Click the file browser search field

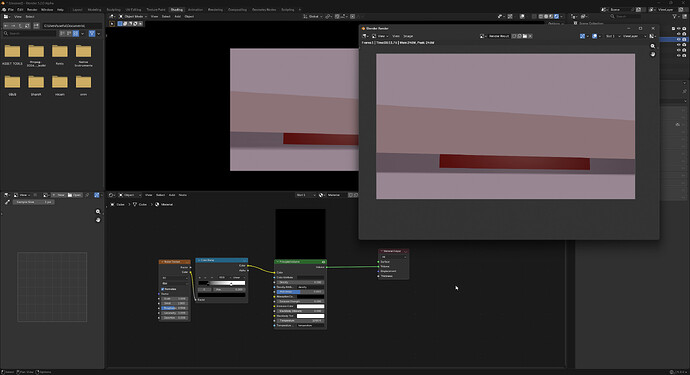pos(30,33)
